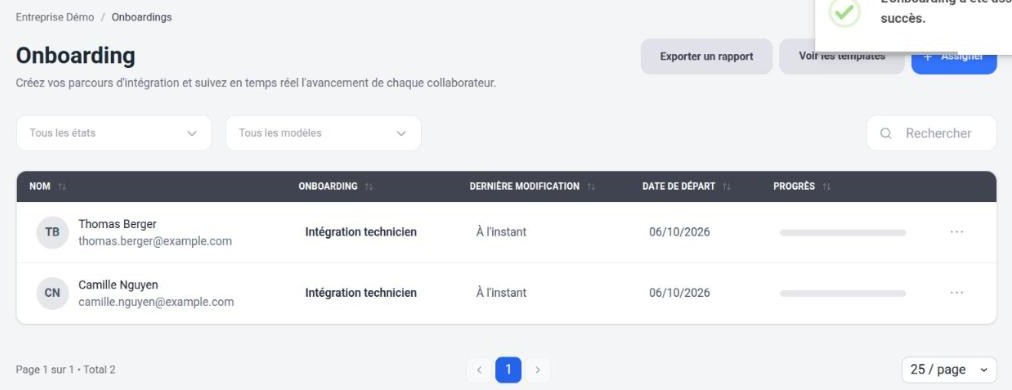
Task: Click 'Intégration technicien' in Thomas Berger row
Action: point(361,232)
